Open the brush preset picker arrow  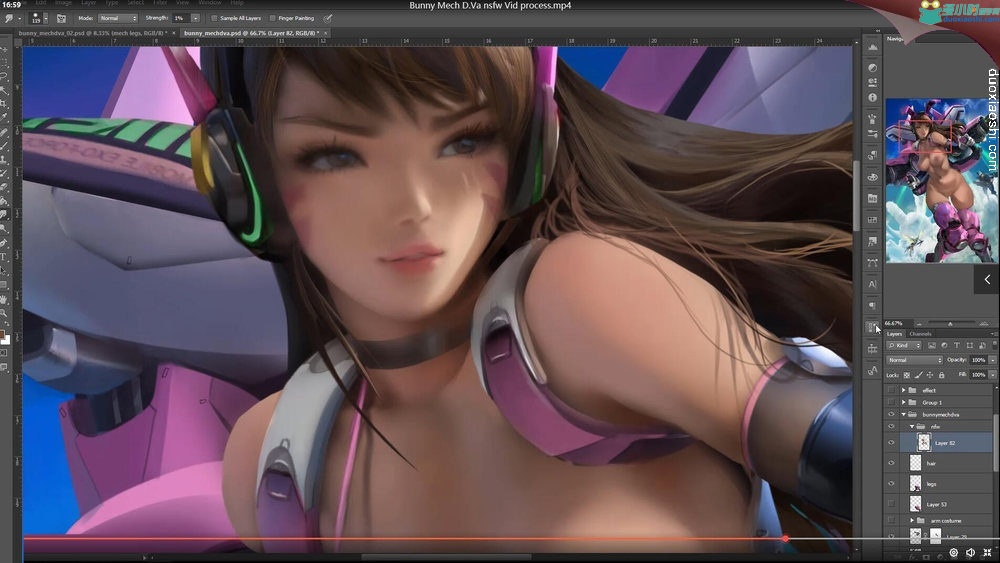(45, 18)
